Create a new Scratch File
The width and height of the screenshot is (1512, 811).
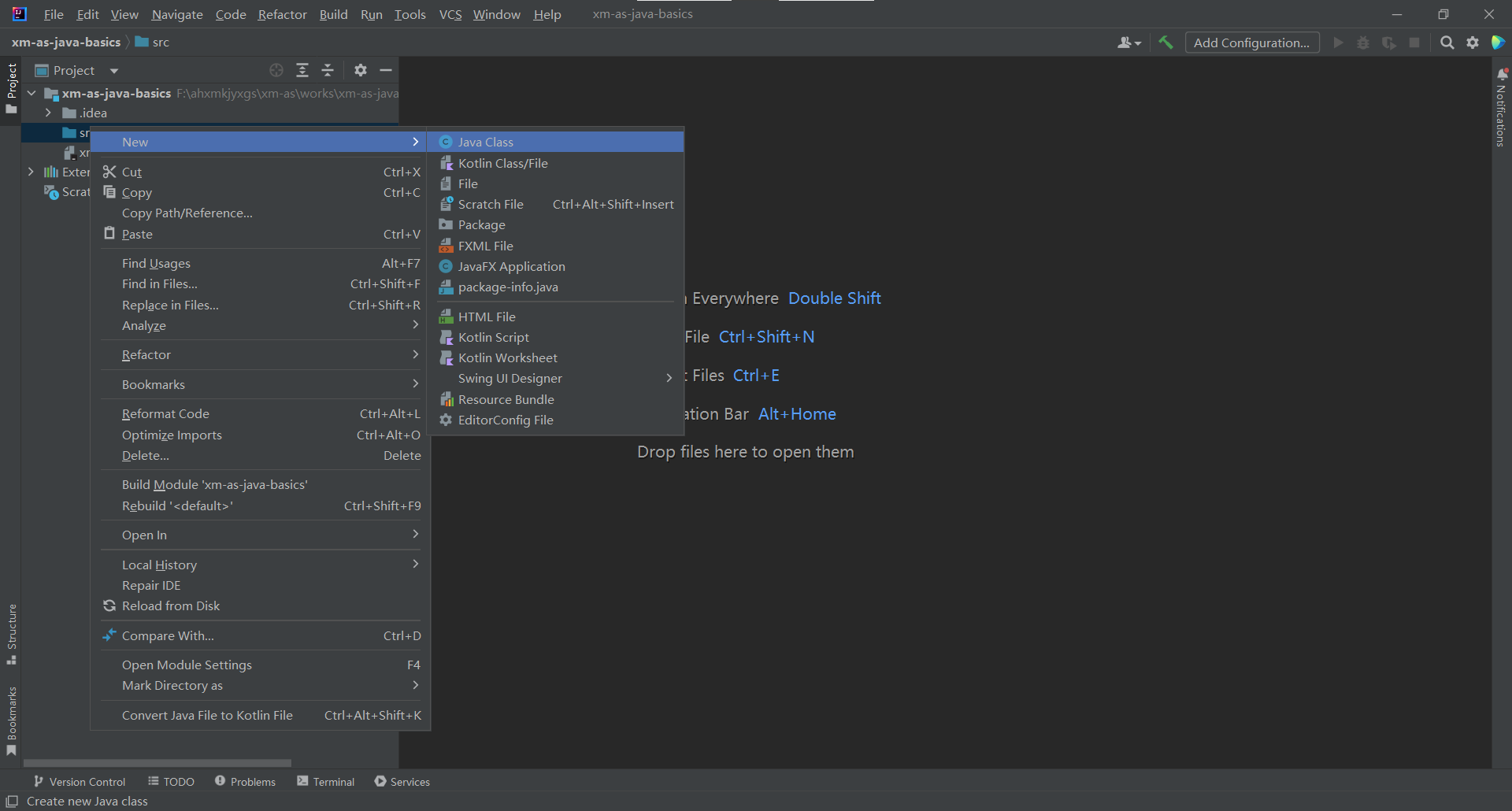point(555,204)
